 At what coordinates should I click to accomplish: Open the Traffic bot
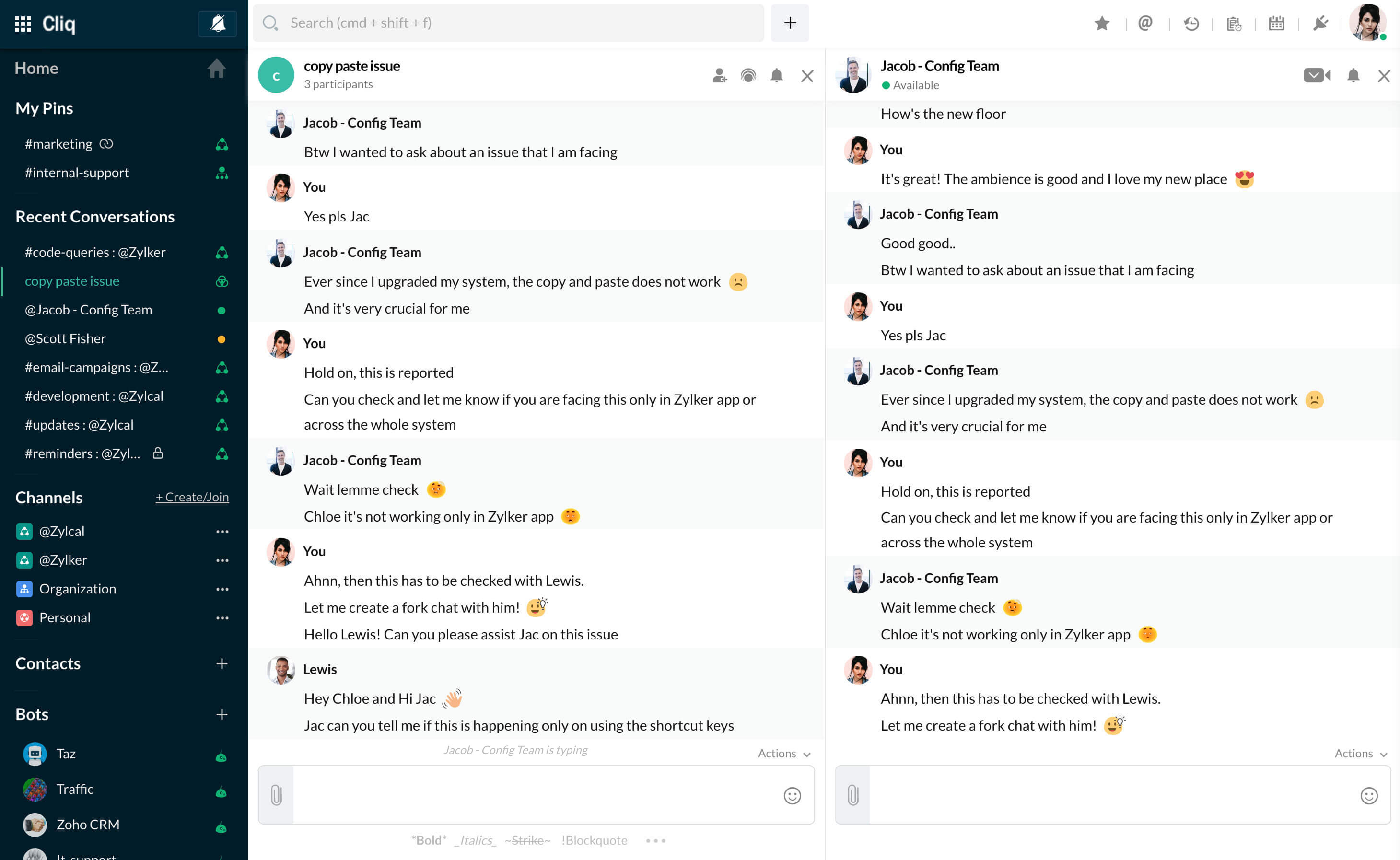(124, 789)
